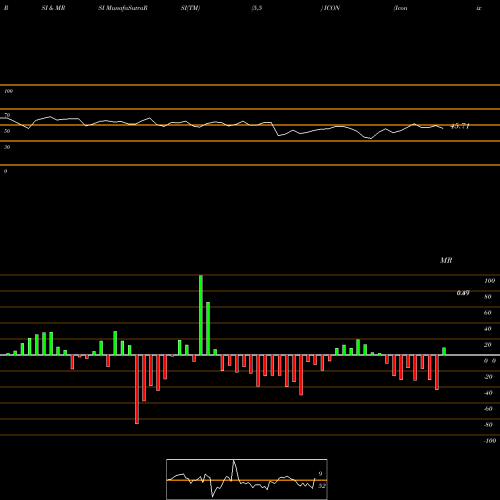Screen dimensions: 500x500
Task: Click the MR axis label -60
Action: 488,409
